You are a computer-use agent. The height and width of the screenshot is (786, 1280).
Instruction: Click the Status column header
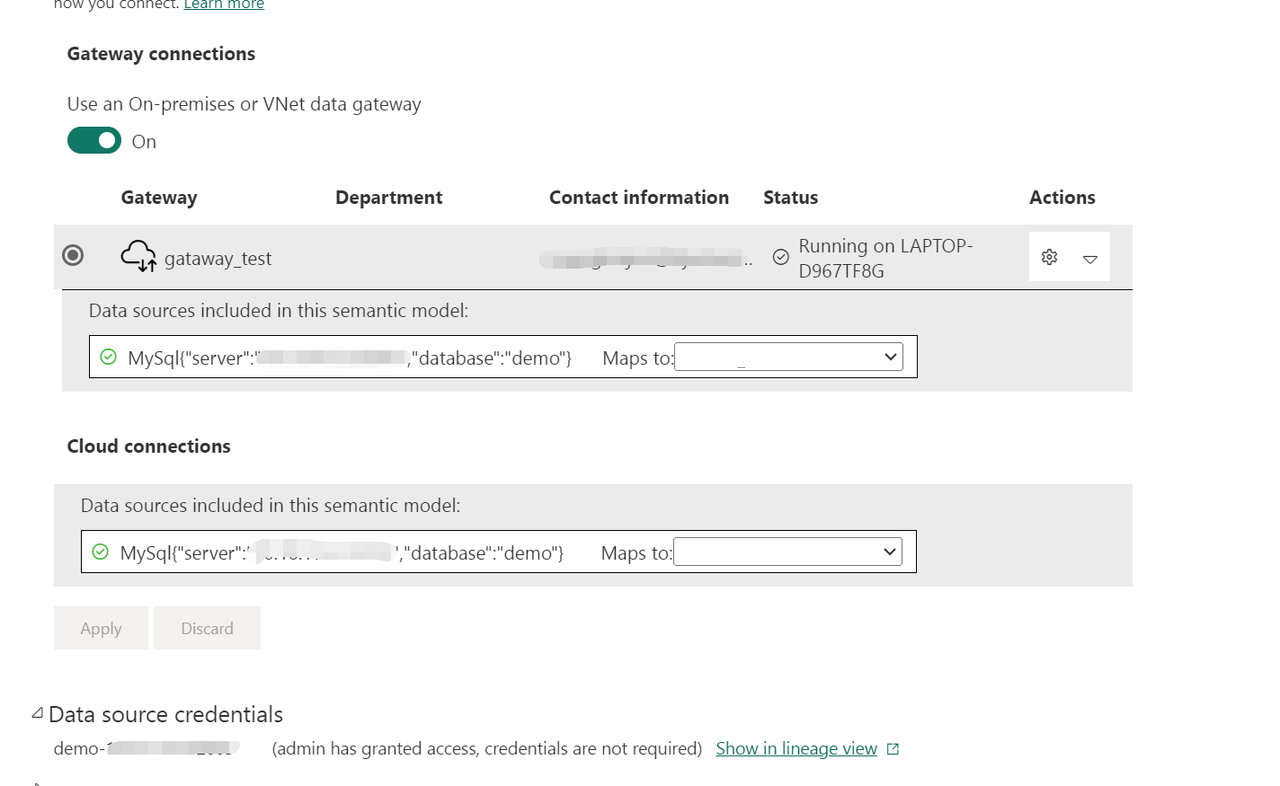coord(790,198)
